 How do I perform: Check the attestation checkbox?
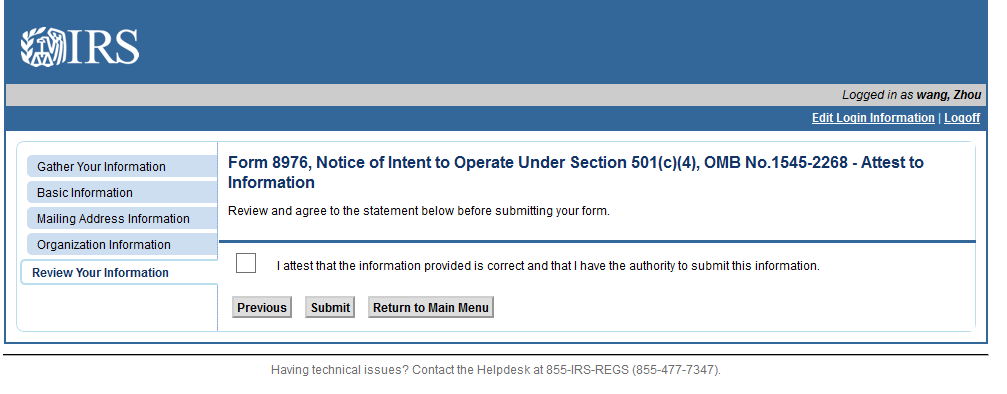coord(246,263)
